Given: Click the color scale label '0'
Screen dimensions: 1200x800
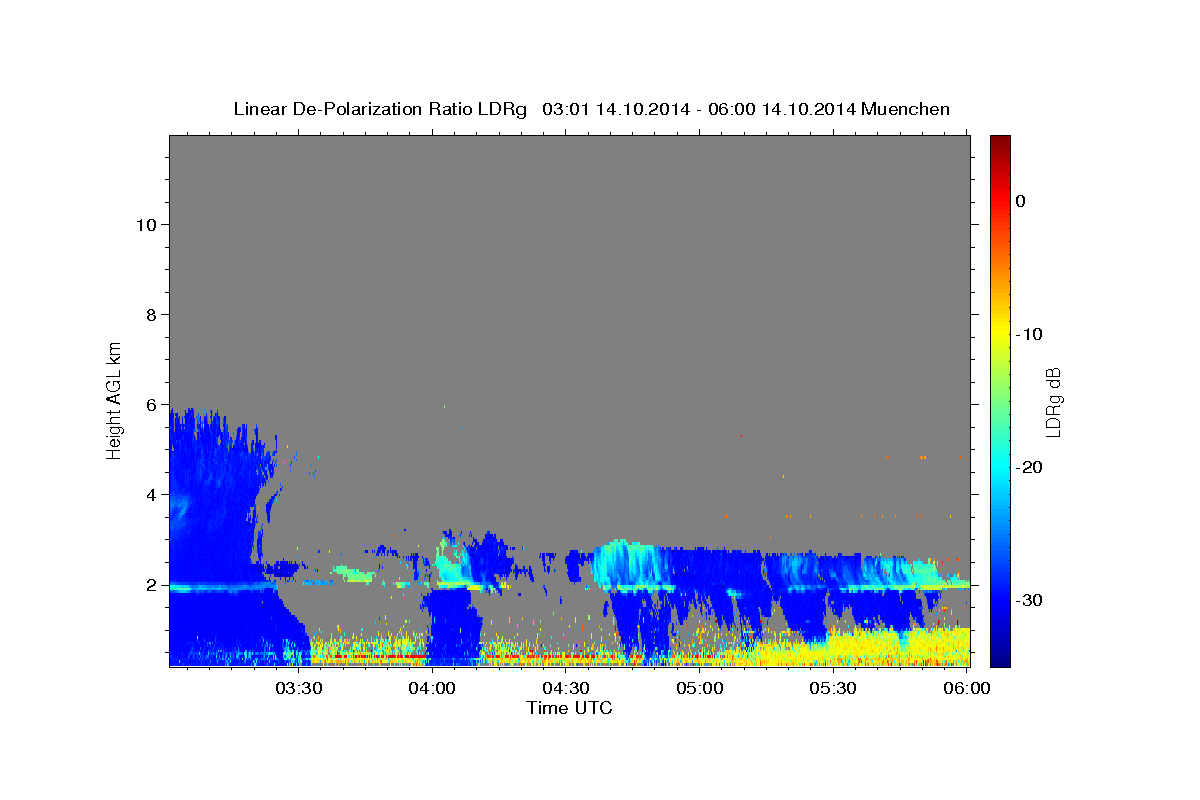Looking at the screenshot, I should click(x=1021, y=201).
